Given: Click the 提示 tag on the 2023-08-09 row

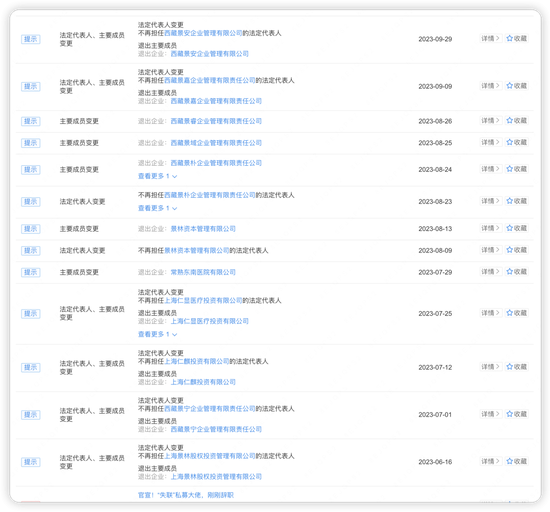Looking at the screenshot, I should click(31, 250).
